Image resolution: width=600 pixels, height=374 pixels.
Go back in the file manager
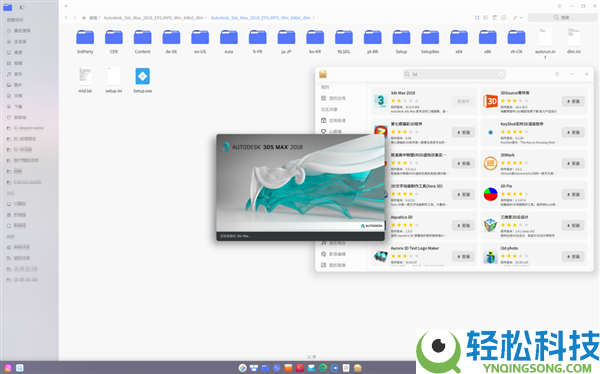(66, 18)
